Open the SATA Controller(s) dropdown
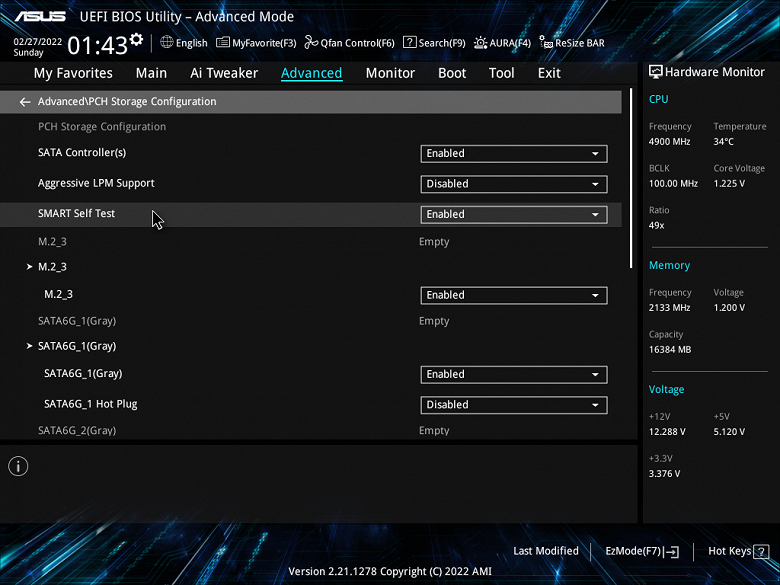780x585 pixels. click(513, 154)
